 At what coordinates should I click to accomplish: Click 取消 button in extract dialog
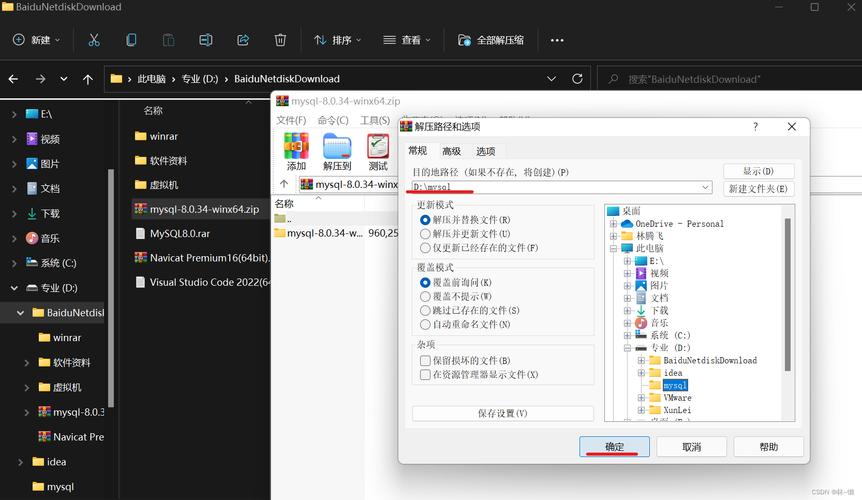pos(692,447)
